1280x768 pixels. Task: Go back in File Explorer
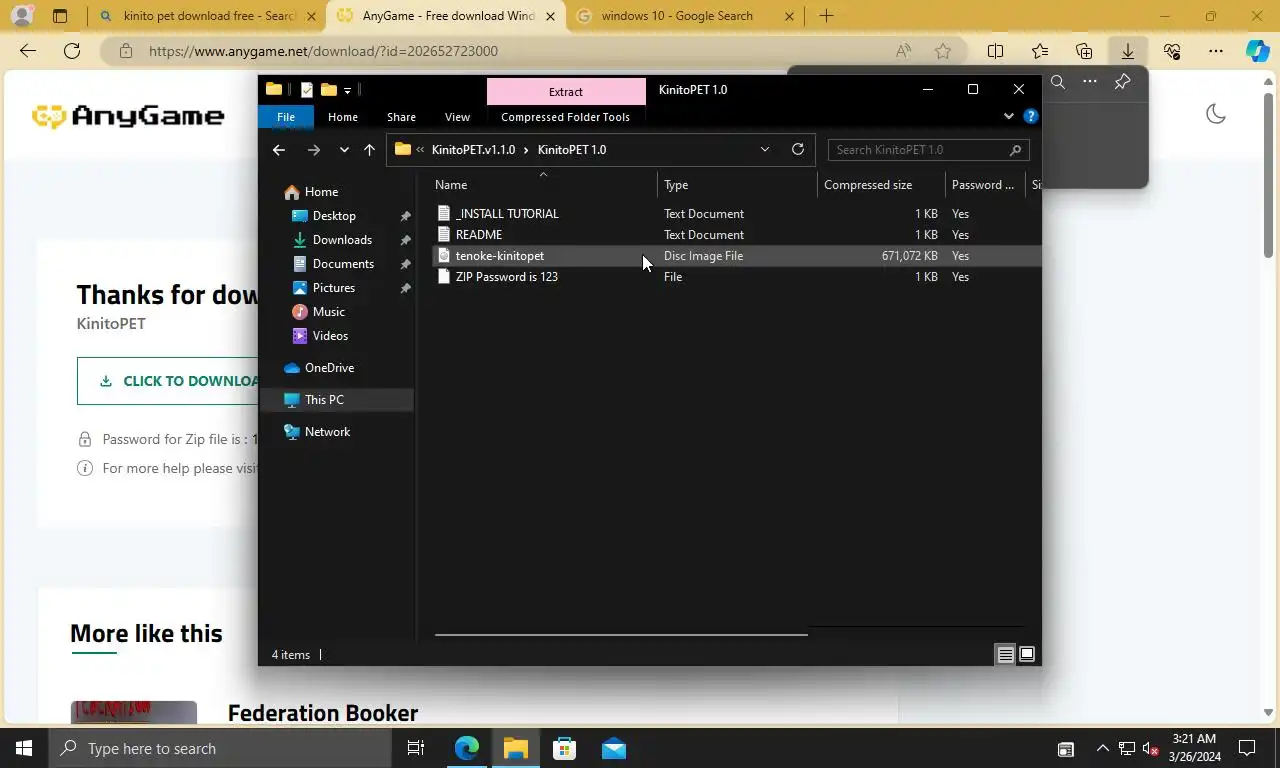click(x=279, y=150)
